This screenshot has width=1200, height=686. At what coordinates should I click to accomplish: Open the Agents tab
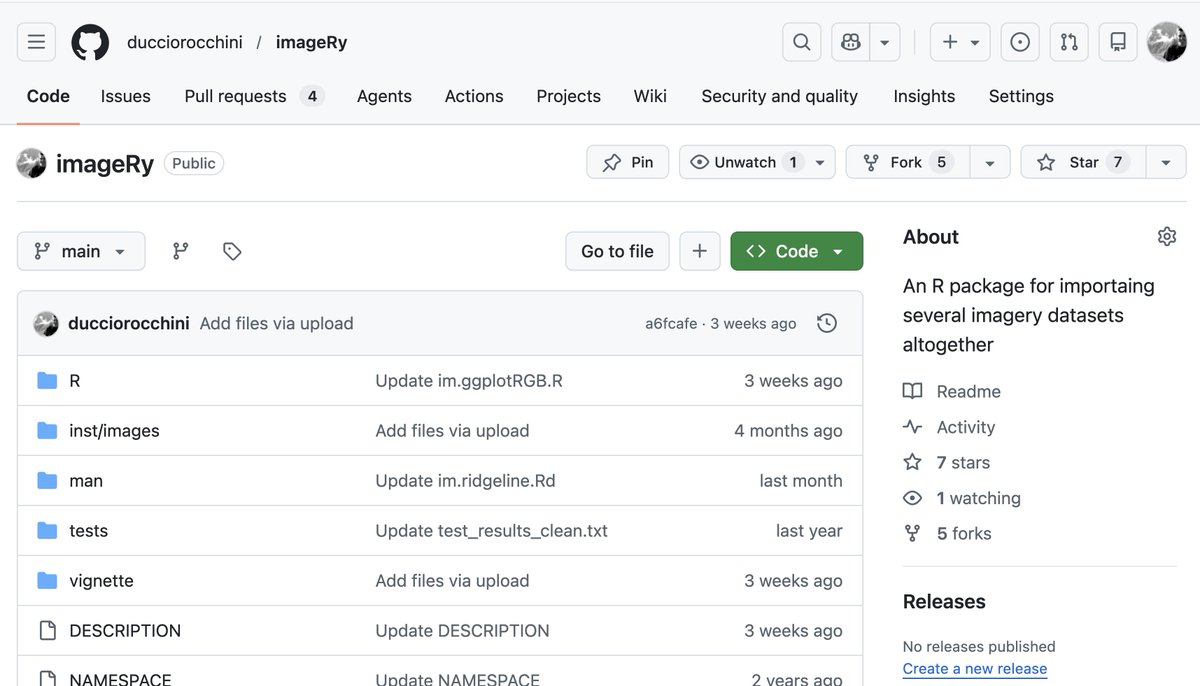[384, 96]
